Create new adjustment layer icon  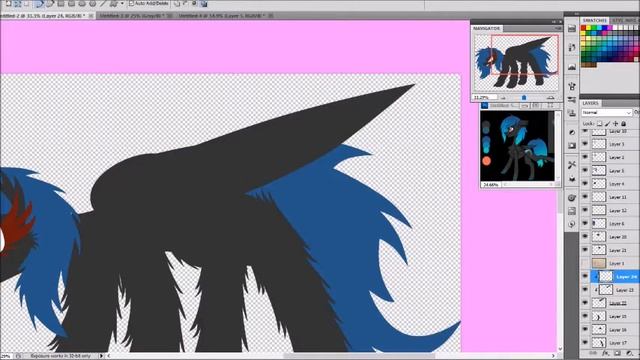tap(629, 353)
